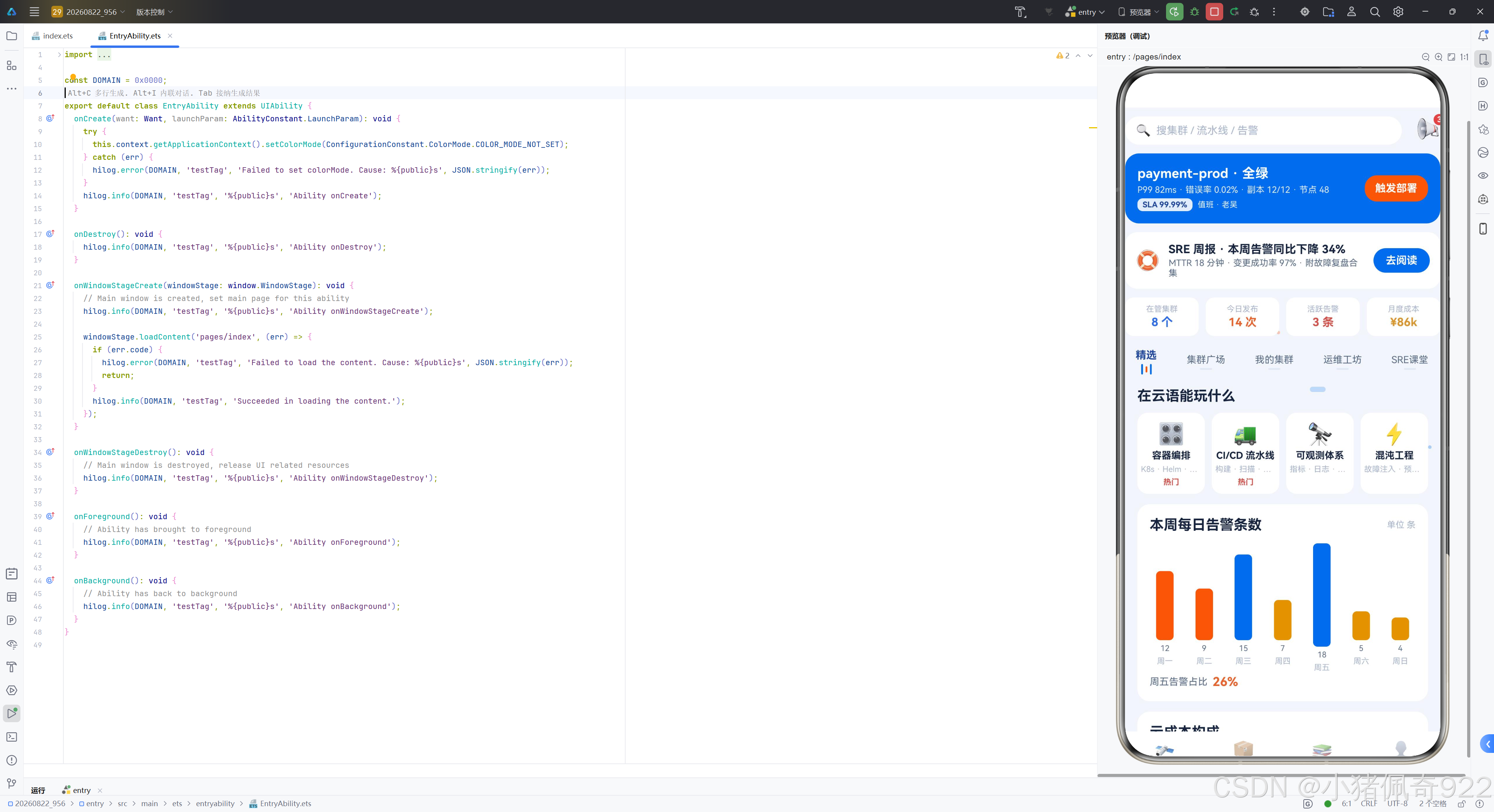Image resolution: width=1494 pixels, height=812 pixels.
Task: Open IDE settings gear icon
Action: pyautogui.click(x=1398, y=12)
